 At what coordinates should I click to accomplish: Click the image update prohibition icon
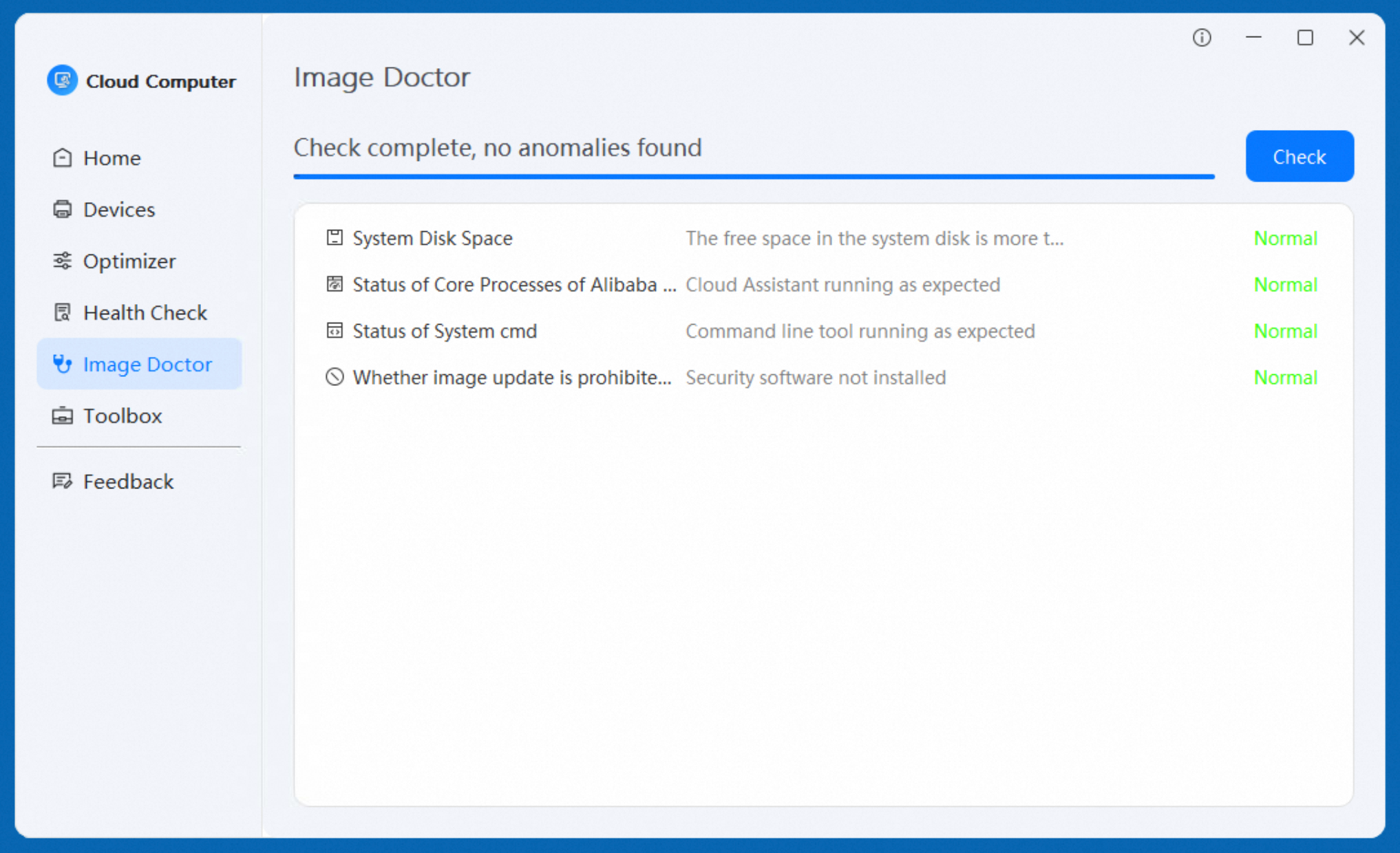click(x=334, y=376)
